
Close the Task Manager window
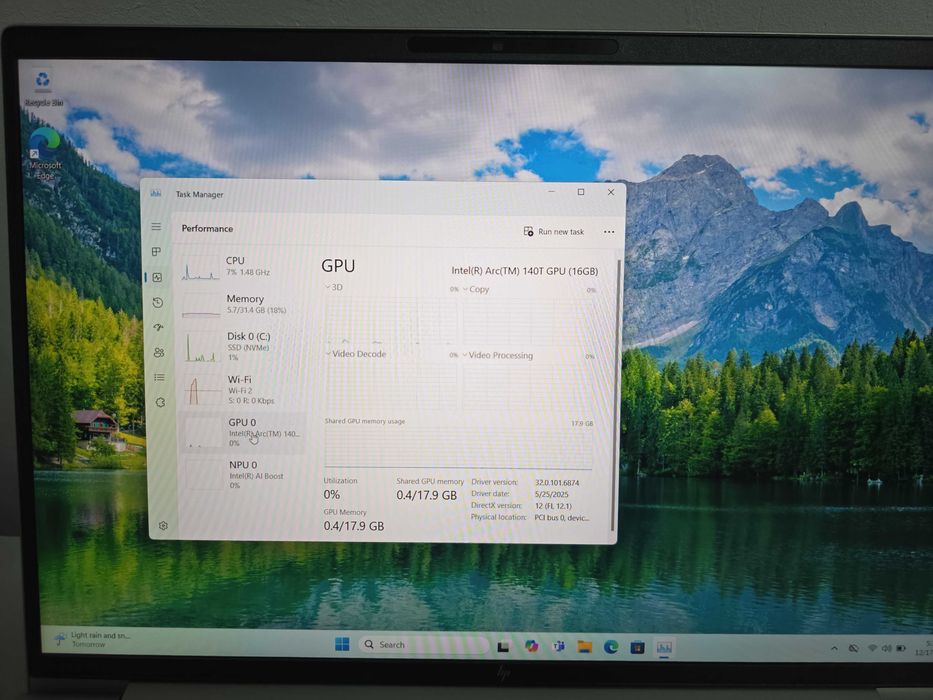[x=610, y=192]
